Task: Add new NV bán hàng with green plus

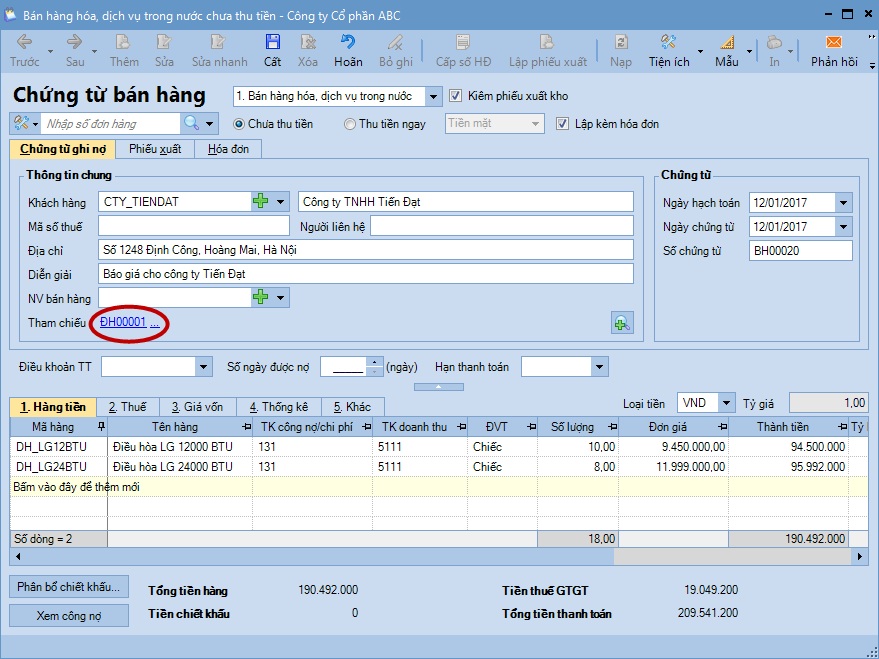Action: [261, 298]
